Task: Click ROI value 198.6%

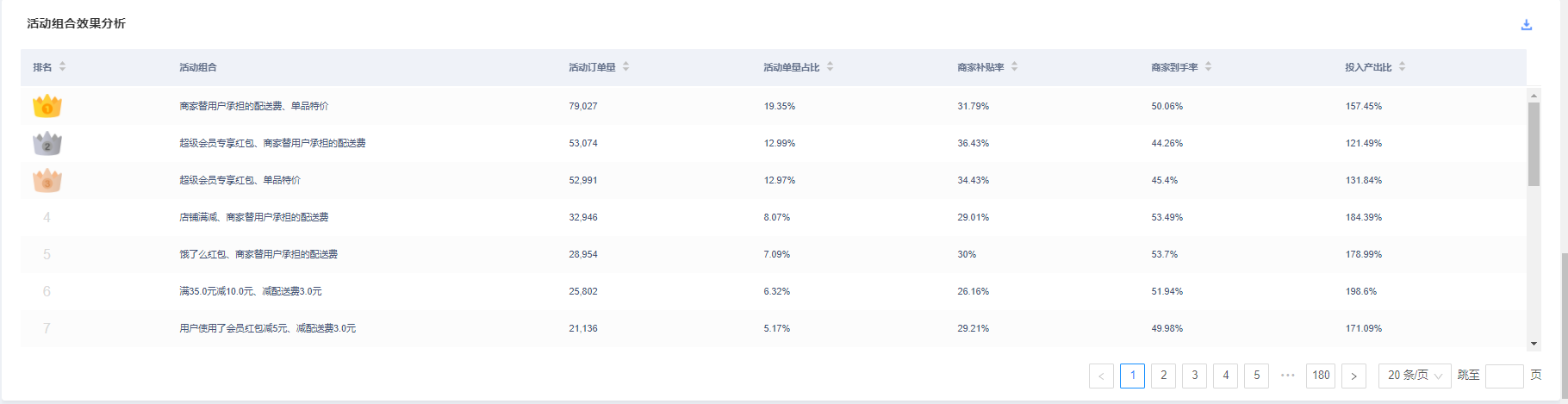Action: tap(1361, 291)
